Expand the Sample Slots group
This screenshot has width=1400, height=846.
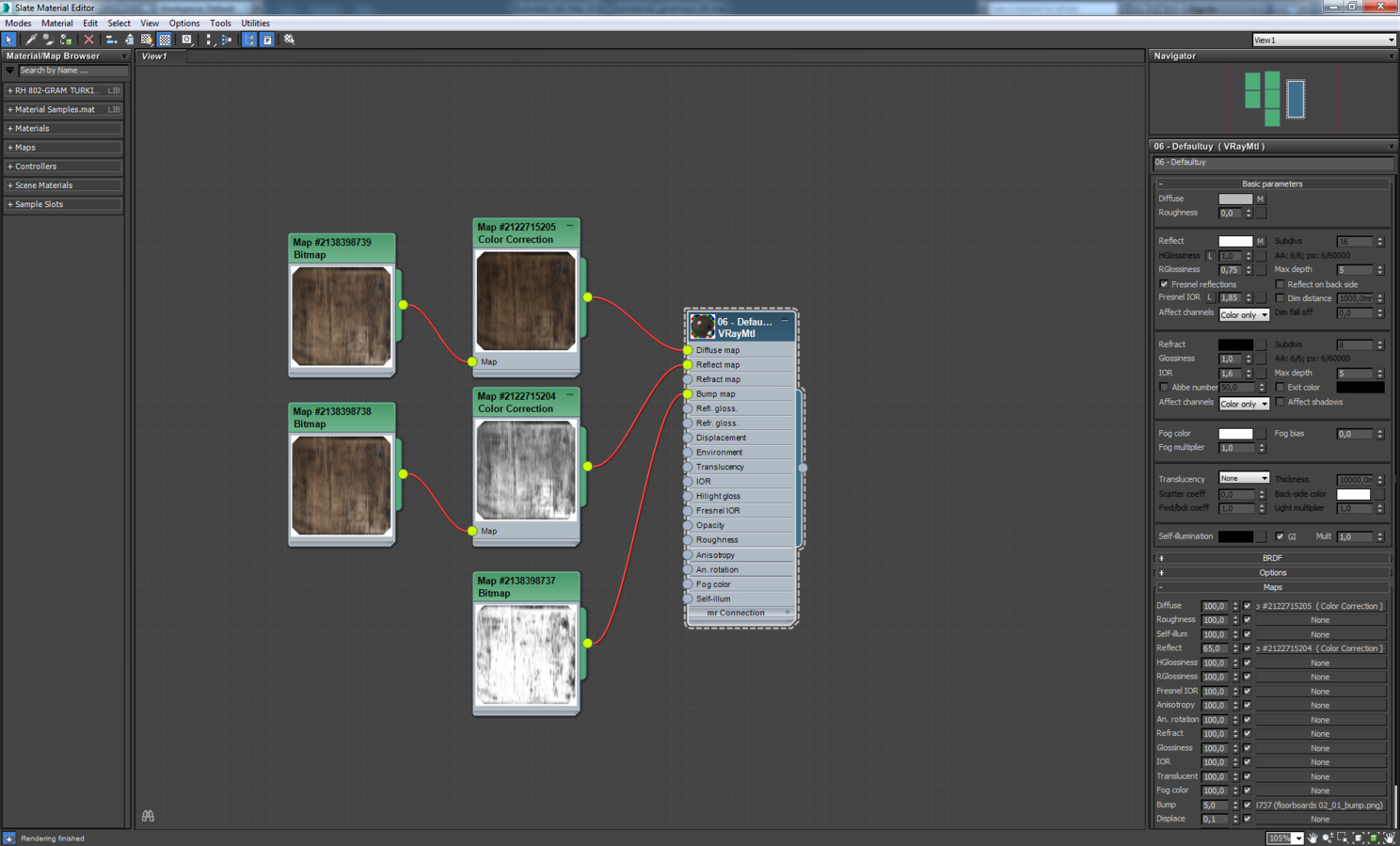pos(63,204)
